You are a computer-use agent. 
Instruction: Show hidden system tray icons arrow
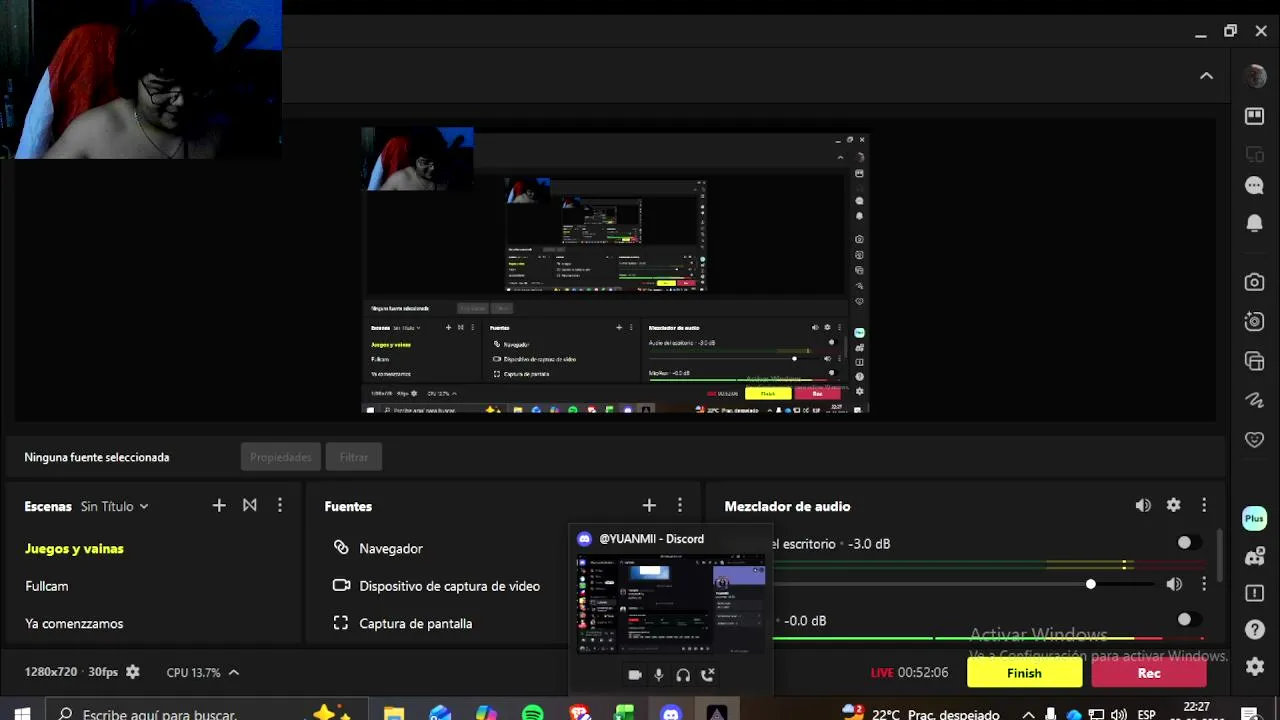click(x=1028, y=714)
